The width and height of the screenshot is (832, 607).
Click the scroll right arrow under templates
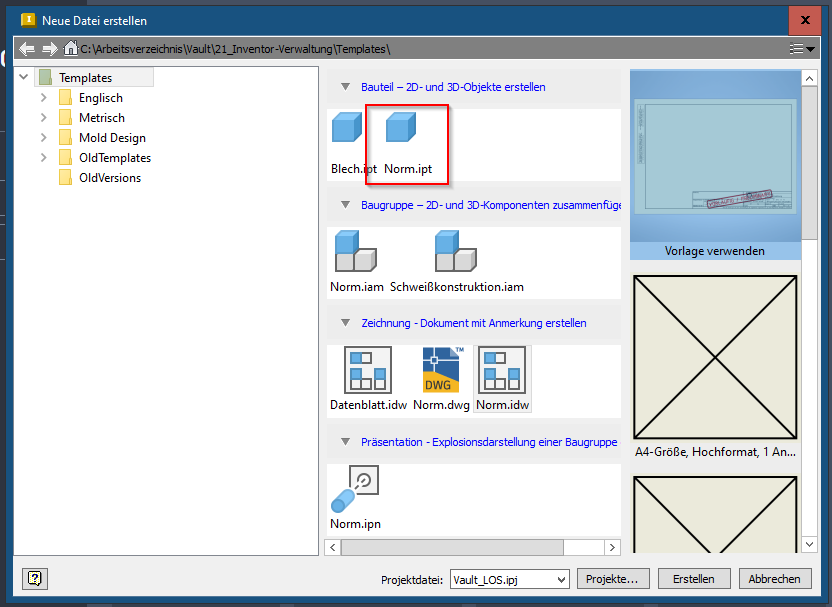[612, 547]
